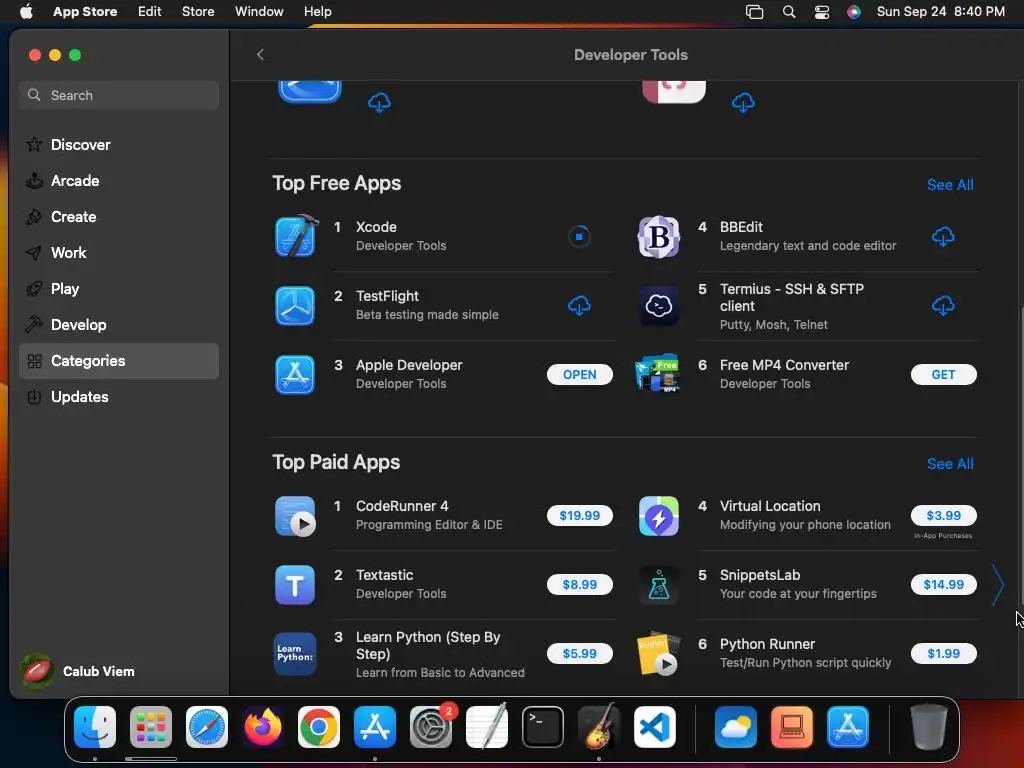Open the Apple menu

tap(26, 12)
